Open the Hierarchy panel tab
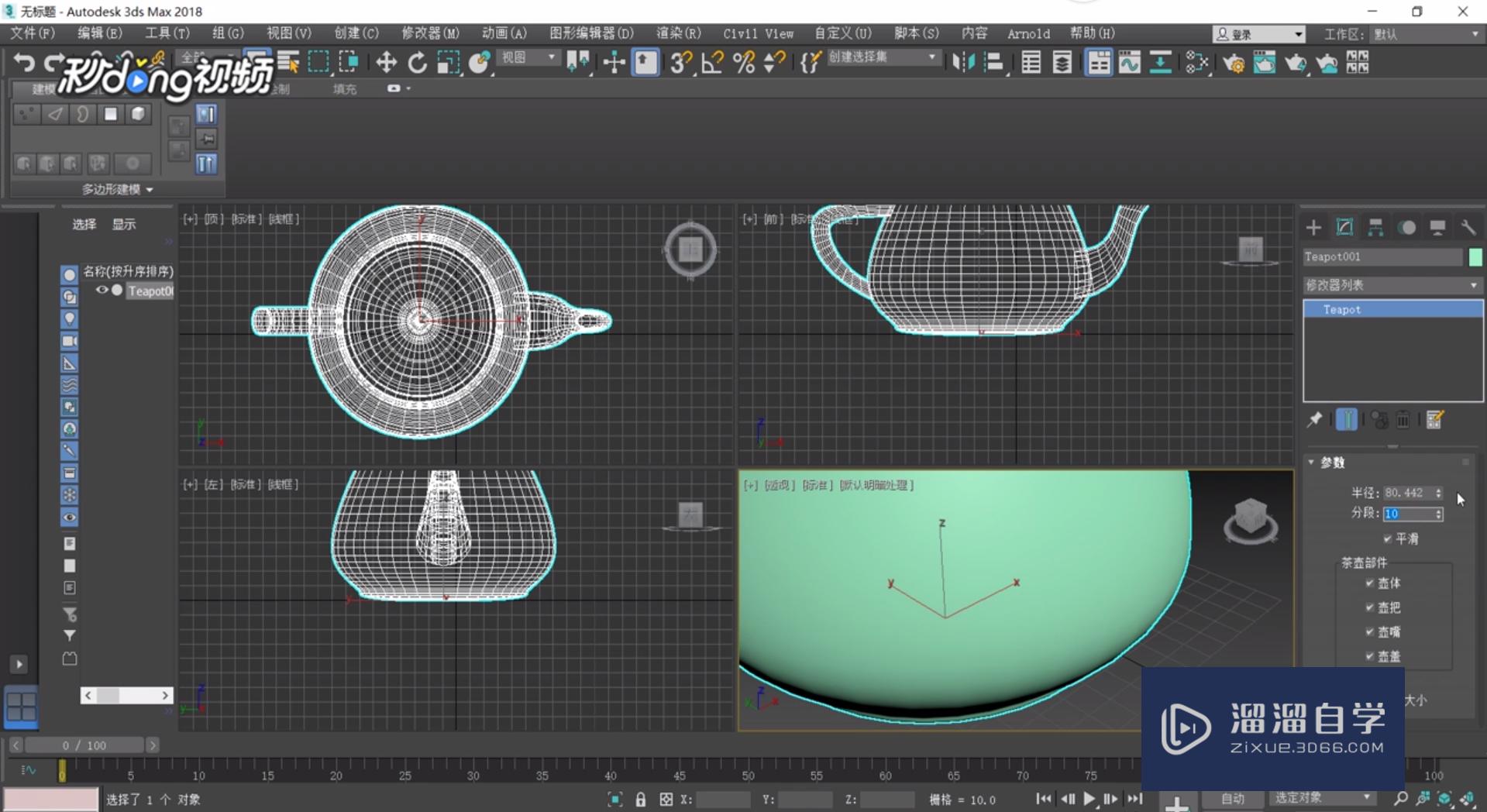 (1375, 227)
